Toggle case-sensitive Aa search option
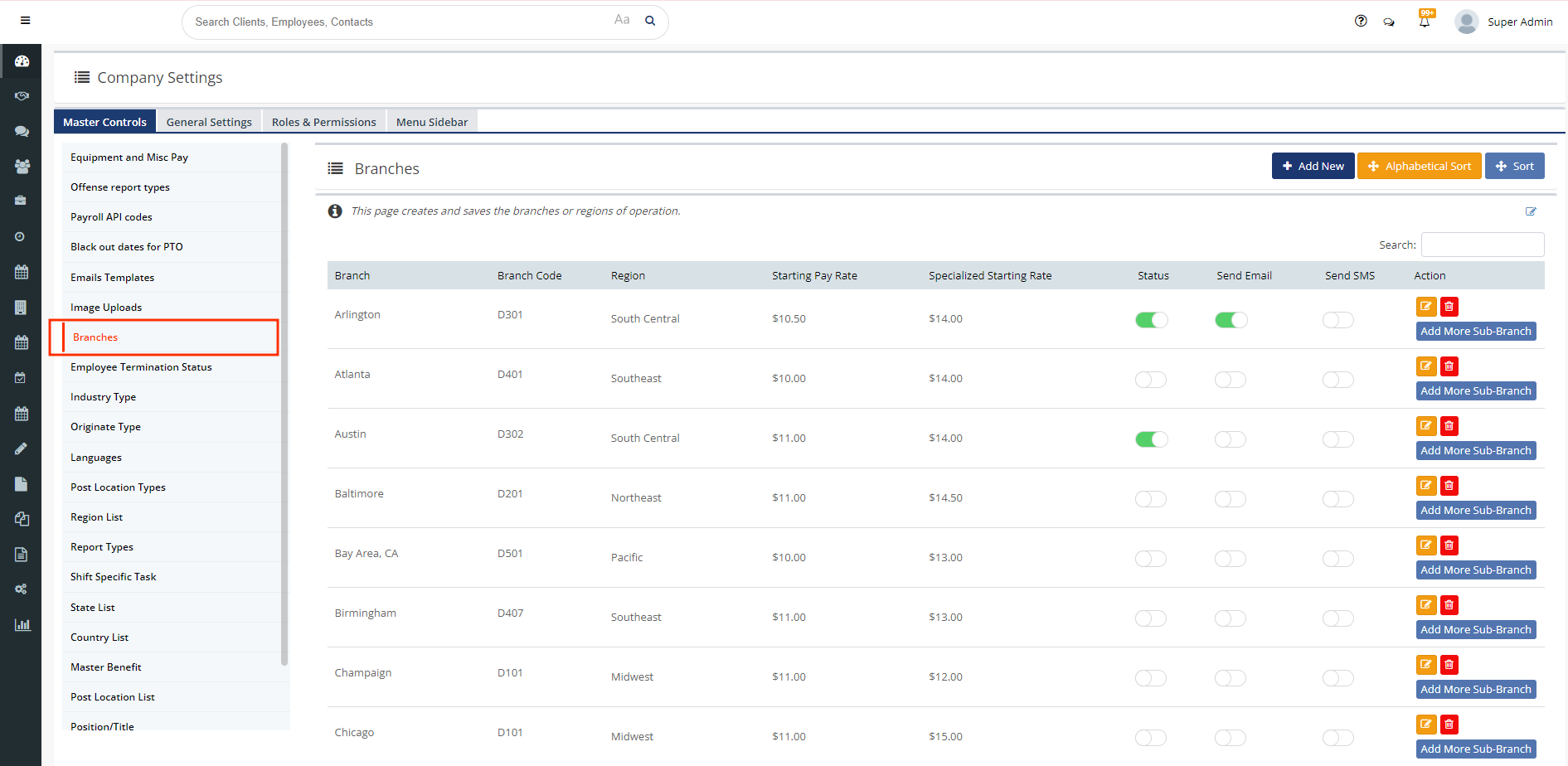 click(622, 20)
